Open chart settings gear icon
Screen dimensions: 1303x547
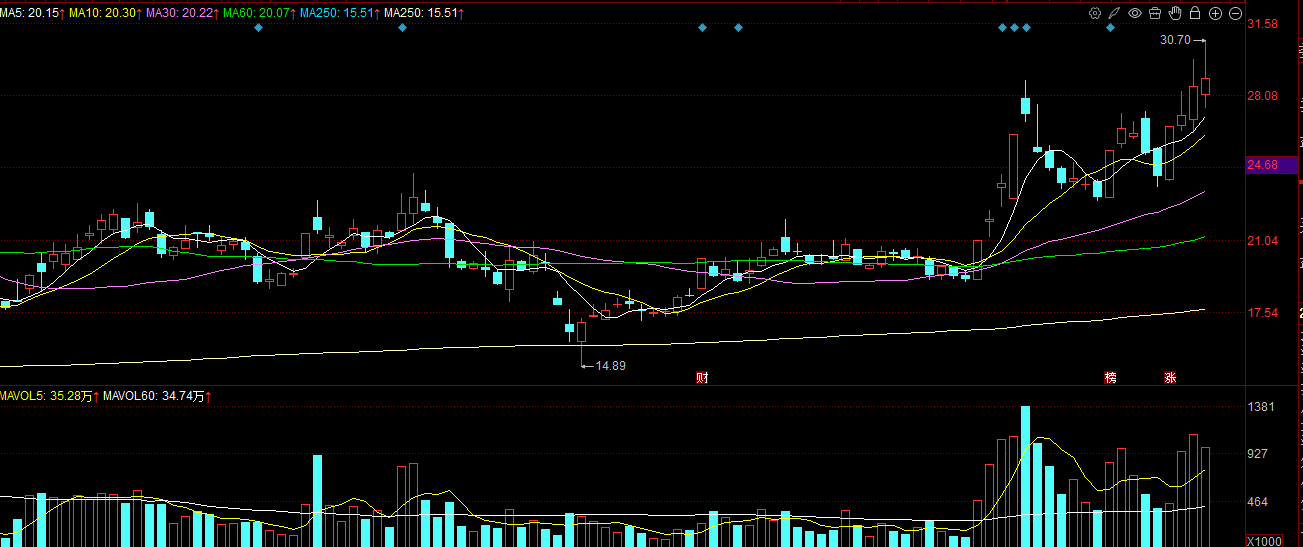point(1095,13)
